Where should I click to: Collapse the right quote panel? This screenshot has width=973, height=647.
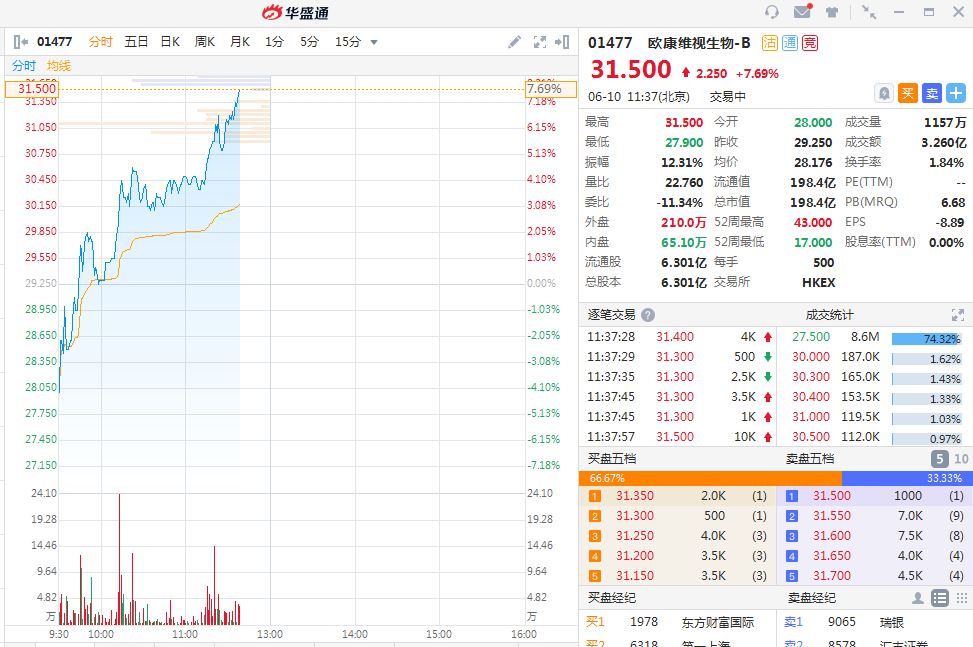[x=562, y=42]
